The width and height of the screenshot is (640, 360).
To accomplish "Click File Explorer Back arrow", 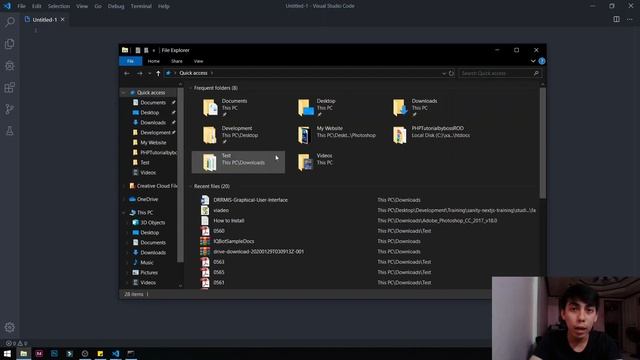I will (127, 73).
